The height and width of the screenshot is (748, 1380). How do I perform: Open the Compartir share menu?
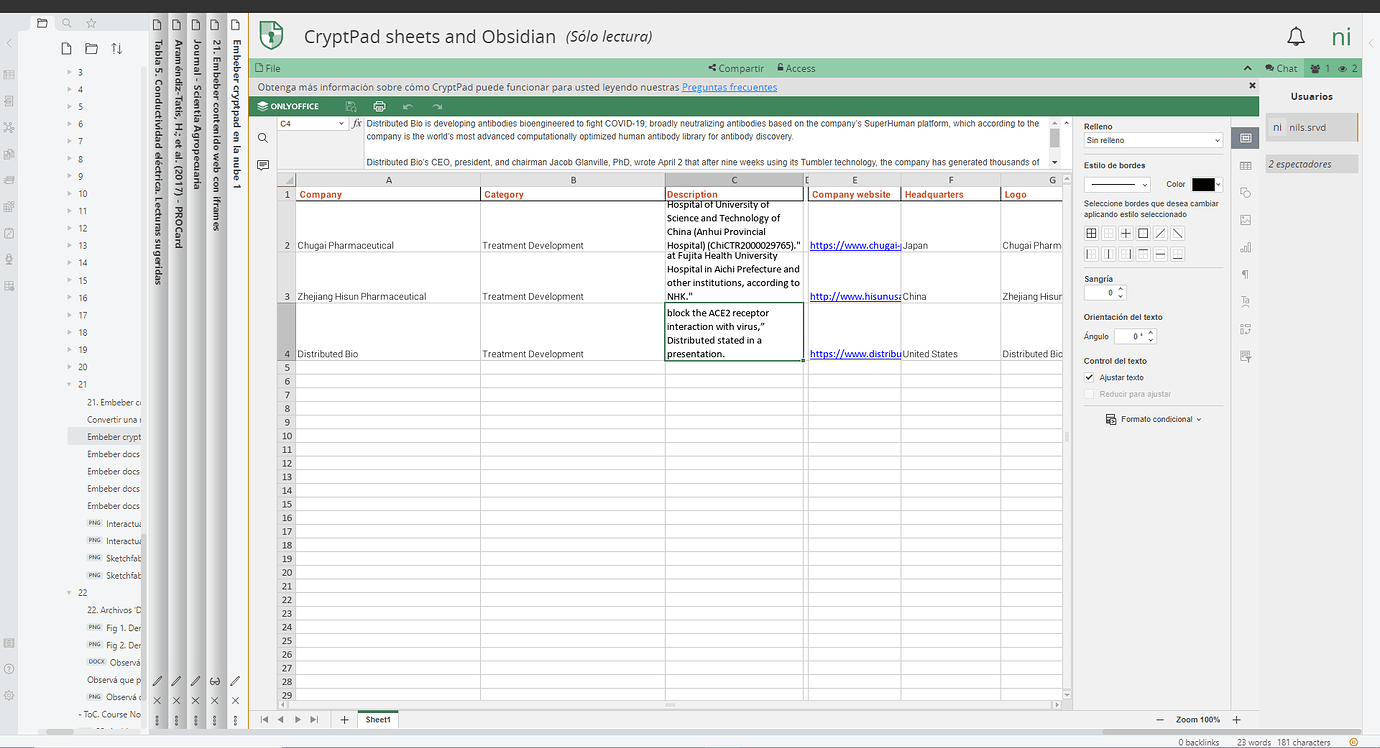[x=736, y=68]
